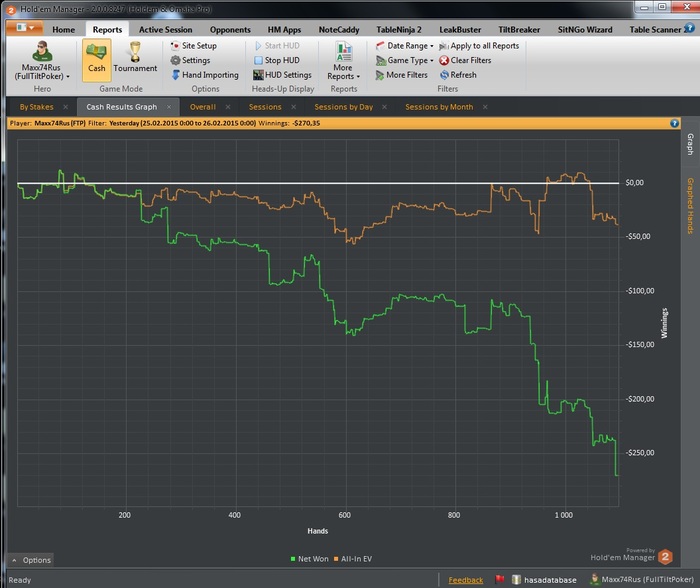The height and width of the screenshot is (588, 700).
Task: Click the Winnings value -$270,35
Action: 306,123
